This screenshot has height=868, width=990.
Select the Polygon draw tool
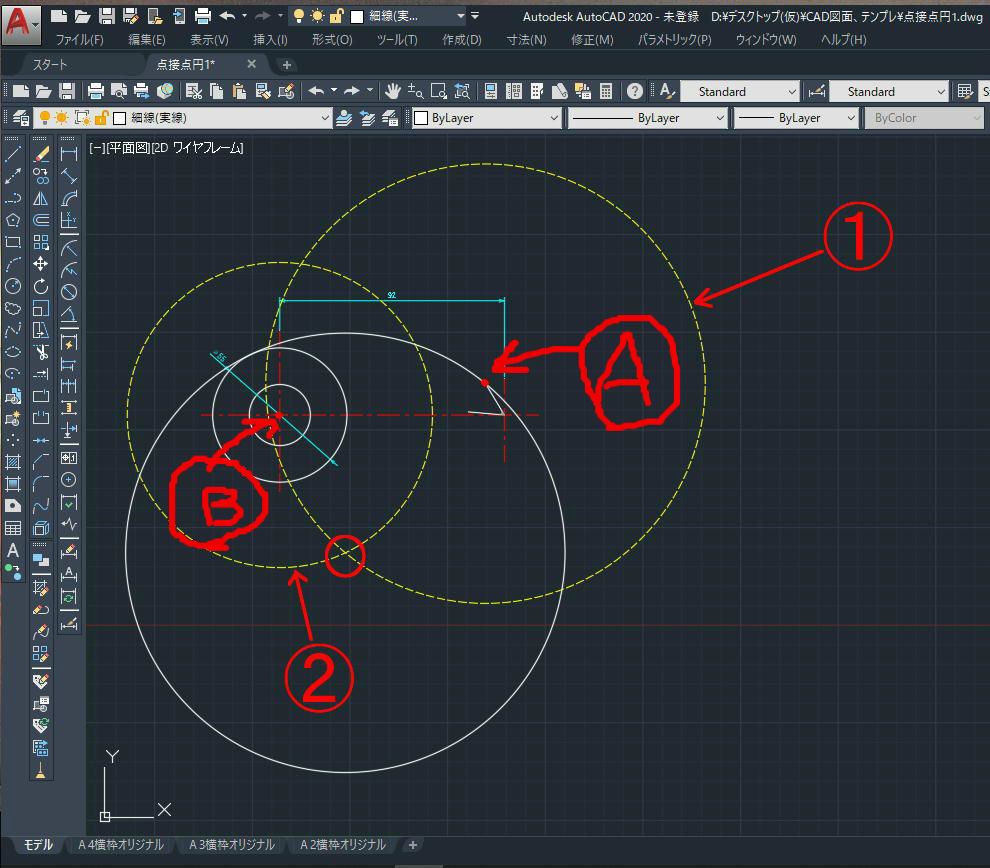(x=13, y=220)
